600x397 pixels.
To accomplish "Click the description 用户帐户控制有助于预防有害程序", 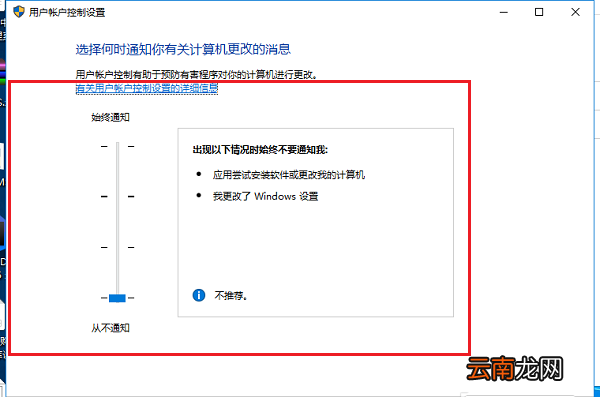I will pyautogui.click(x=196, y=75).
